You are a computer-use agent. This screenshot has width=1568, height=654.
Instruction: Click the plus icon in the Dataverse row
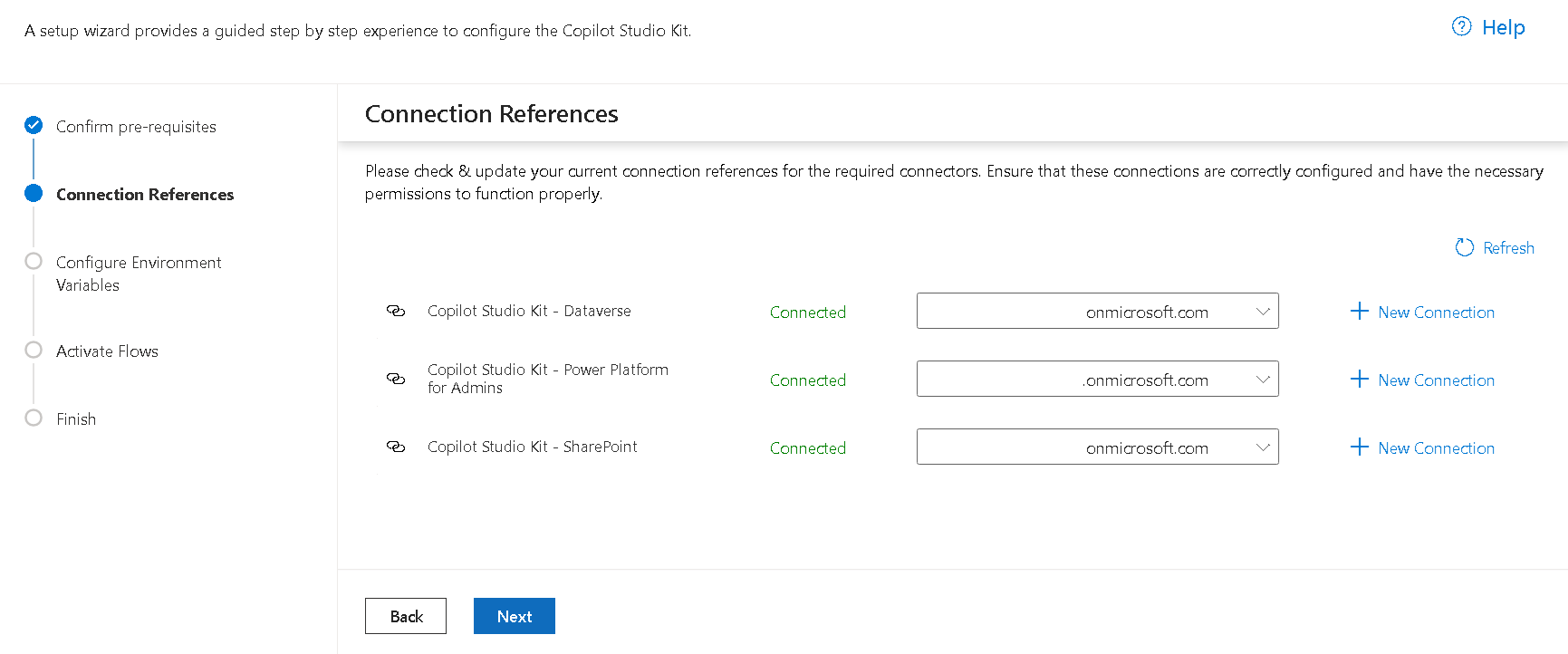[x=1359, y=312]
